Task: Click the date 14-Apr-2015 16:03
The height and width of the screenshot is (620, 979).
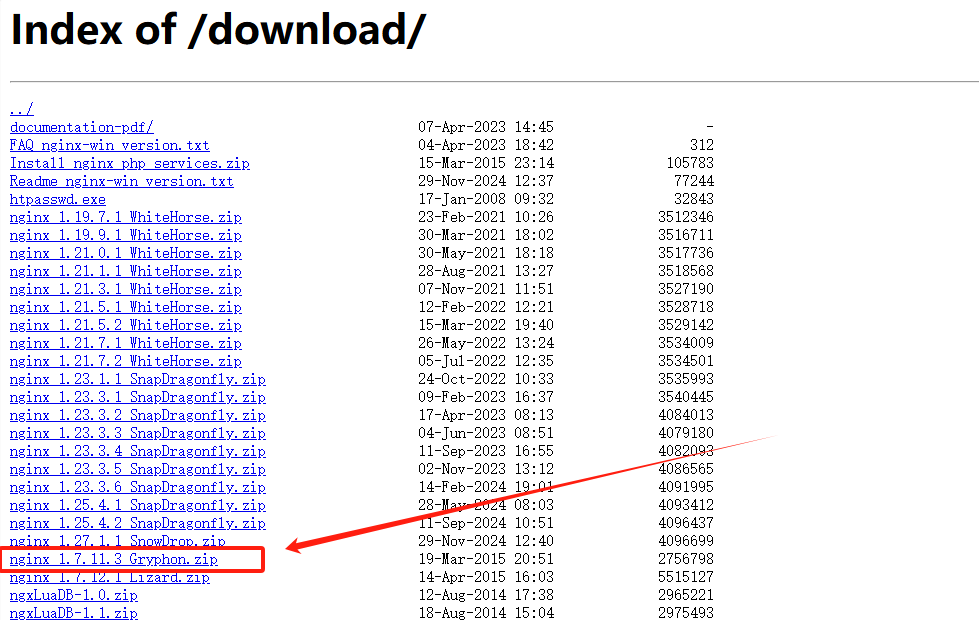Action: (486, 578)
